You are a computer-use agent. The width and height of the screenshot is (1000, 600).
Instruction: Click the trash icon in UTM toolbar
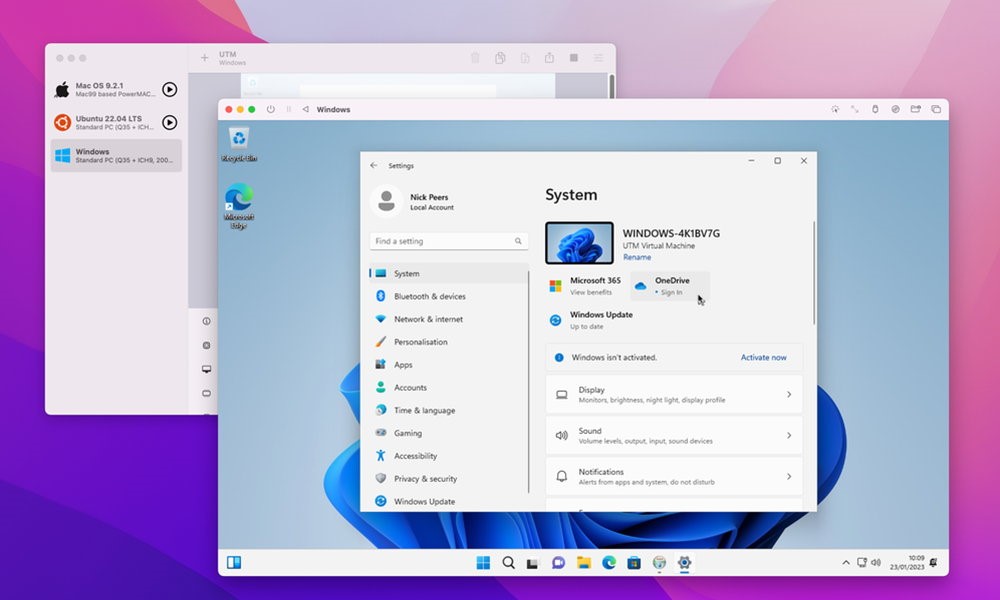(475, 58)
